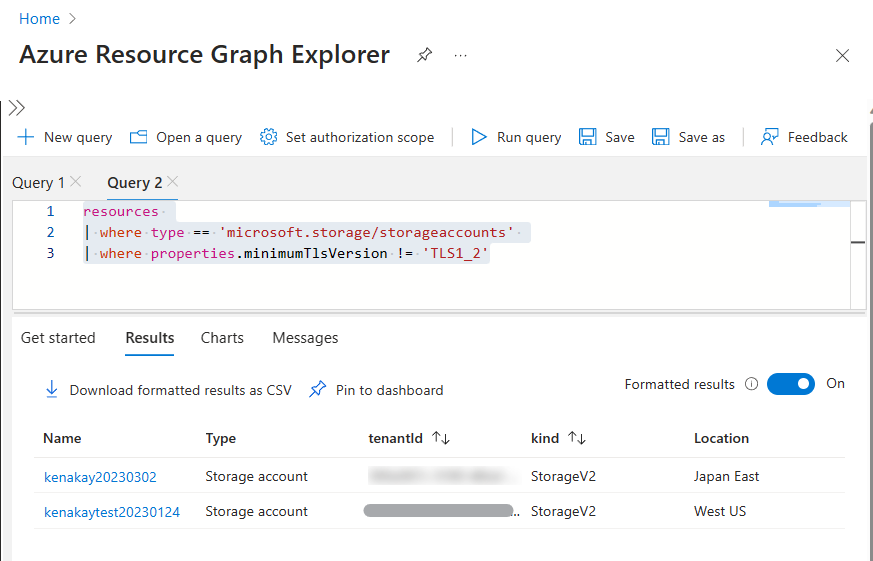Sort by kind using arrows icon
The height and width of the screenshot is (561, 873).
click(x=576, y=439)
